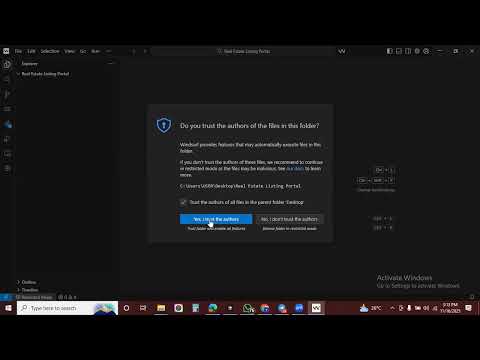Open WhatsApp from taskbar
This screenshot has width=480, height=360.
pyautogui.click(x=248, y=308)
